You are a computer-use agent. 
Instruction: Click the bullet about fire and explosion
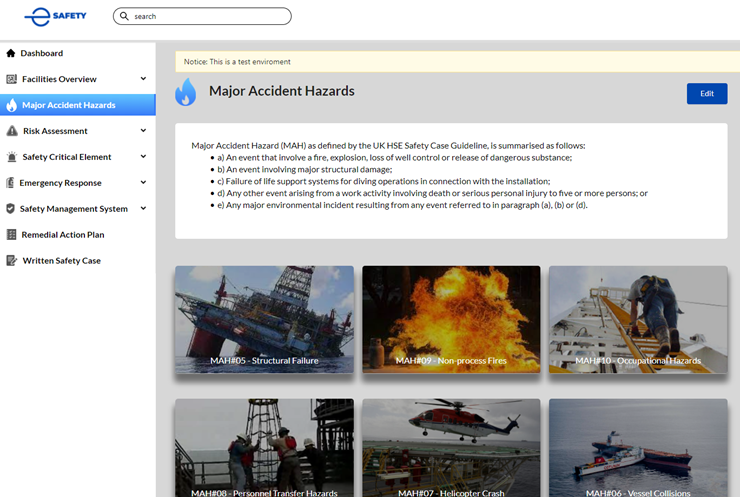click(x=395, y=158)
